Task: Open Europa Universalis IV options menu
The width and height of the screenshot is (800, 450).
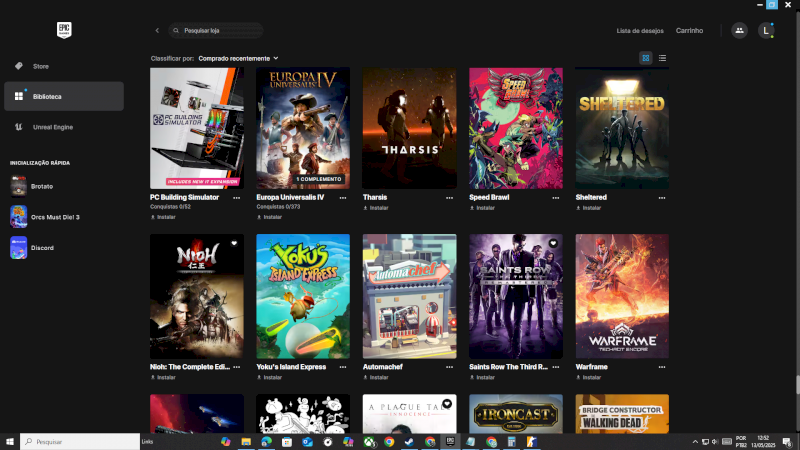Action: (x=343, y=198)
